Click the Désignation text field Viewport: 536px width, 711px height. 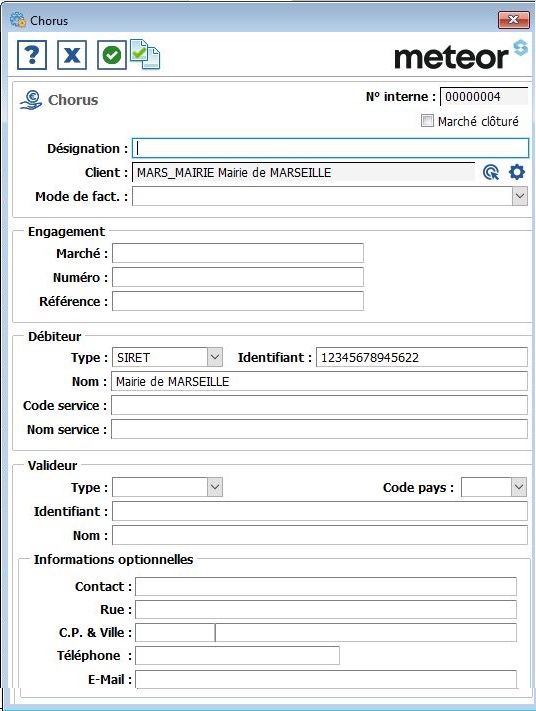330,148
